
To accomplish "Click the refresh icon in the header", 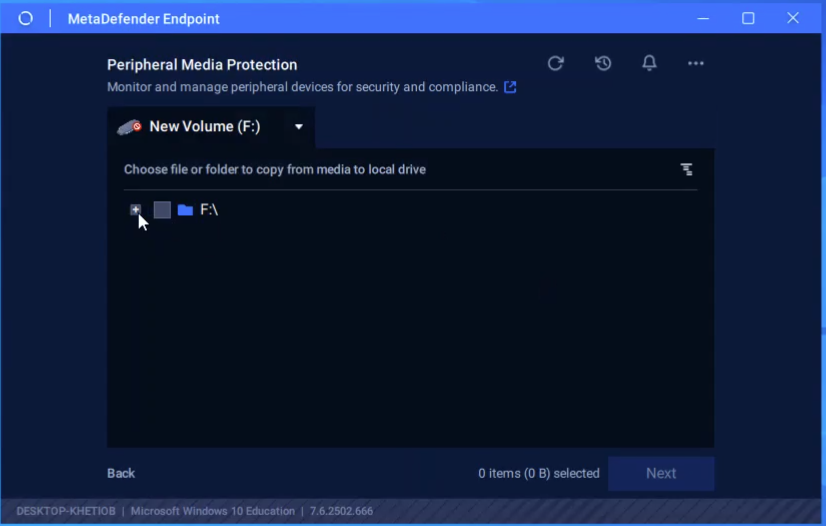I will click(555, 63).
